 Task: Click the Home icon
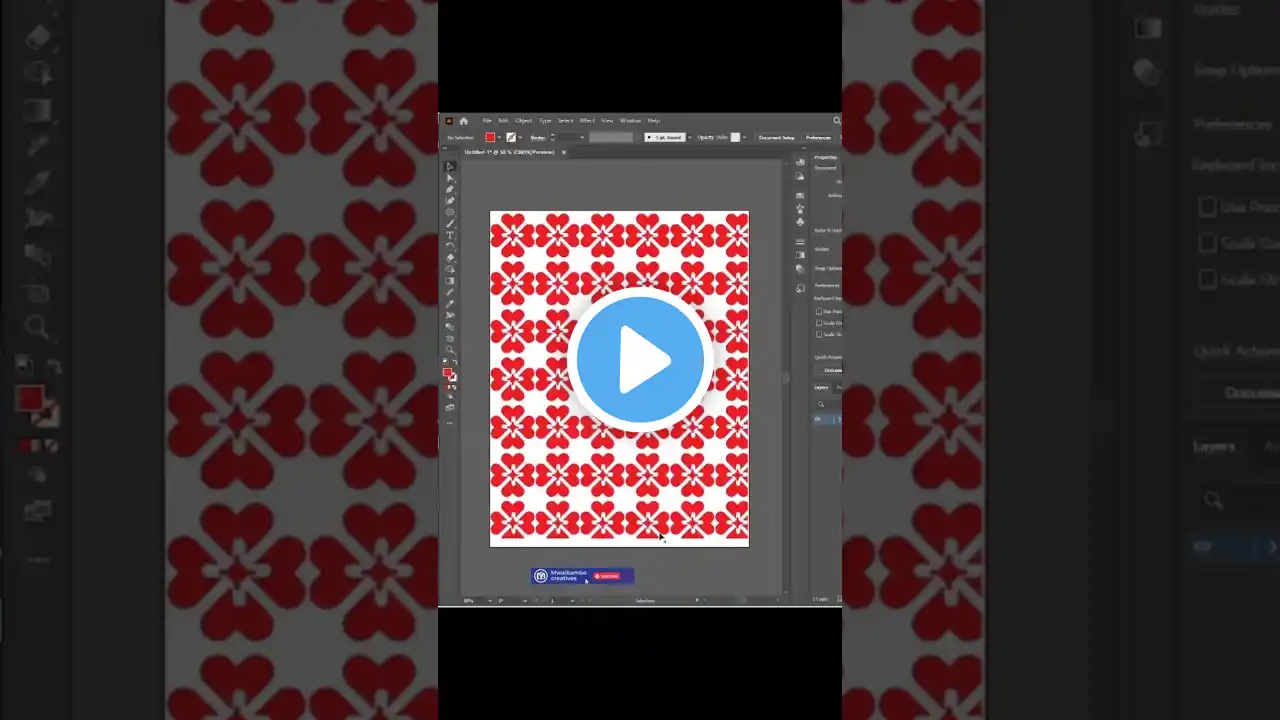tap(464, 121)
